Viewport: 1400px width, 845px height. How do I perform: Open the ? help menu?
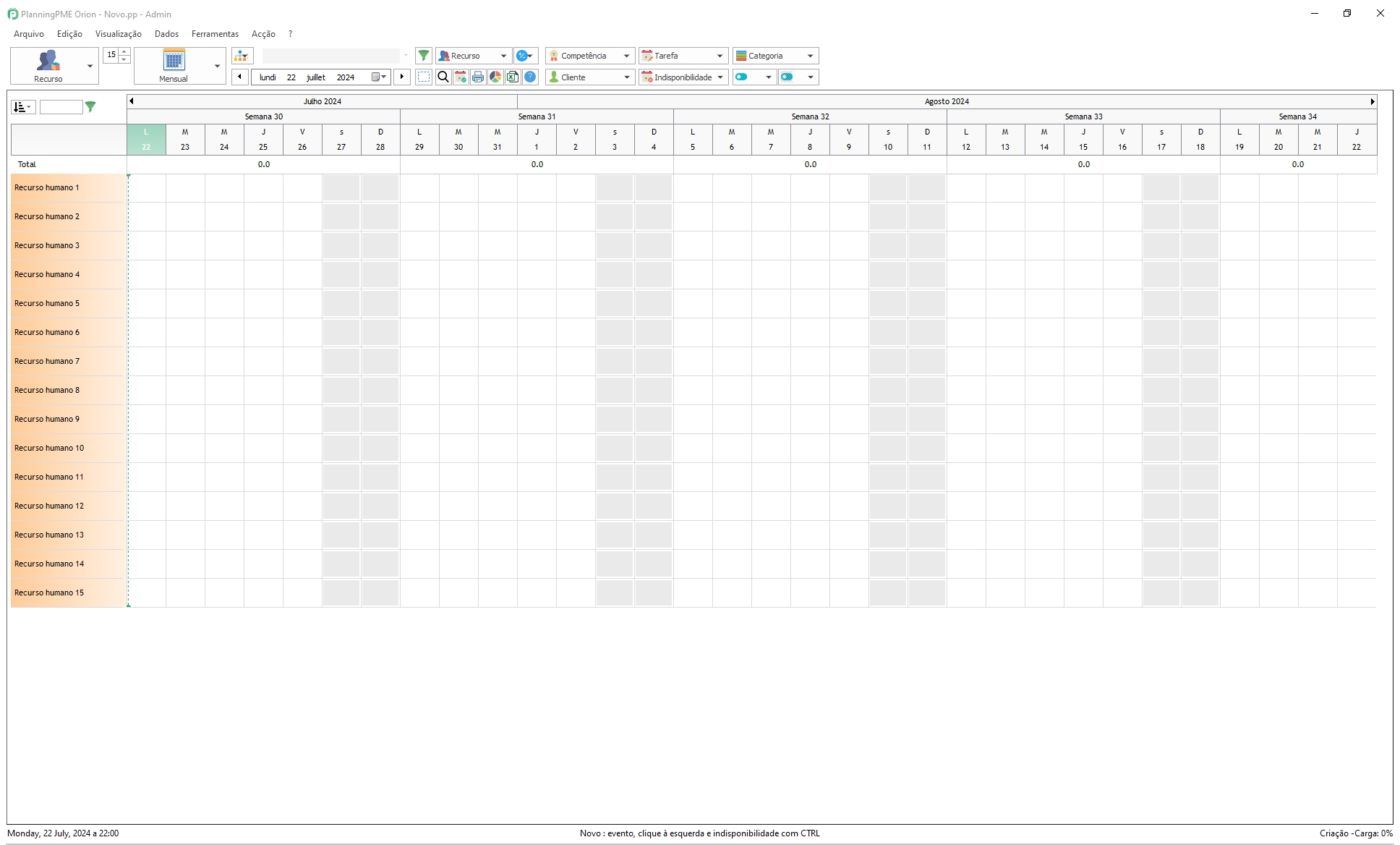(x=290, y=34)
